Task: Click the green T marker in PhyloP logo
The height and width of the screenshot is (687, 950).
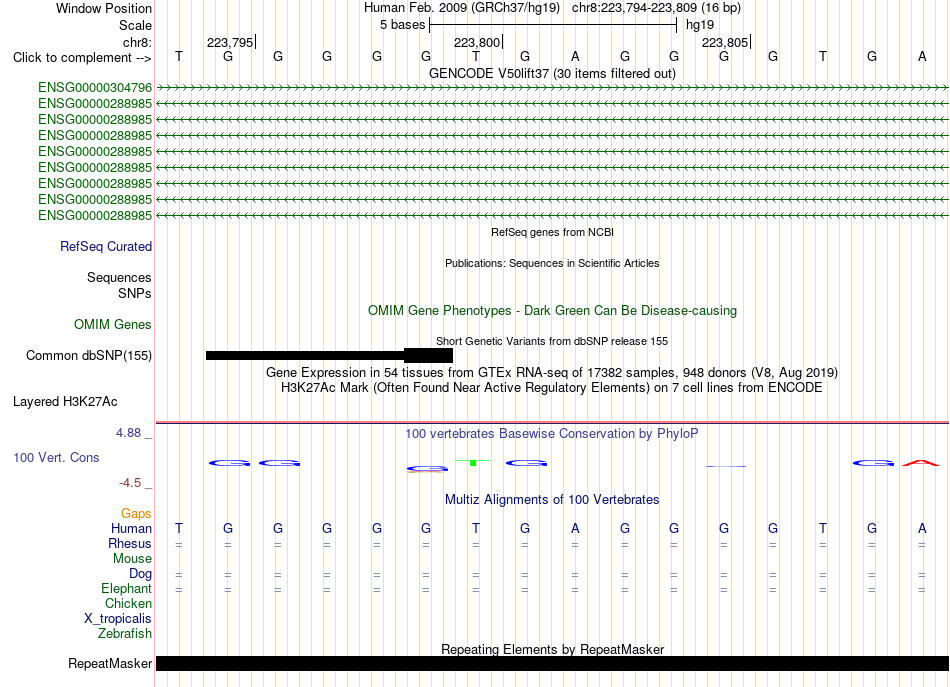Action: [x=473, y=463]
